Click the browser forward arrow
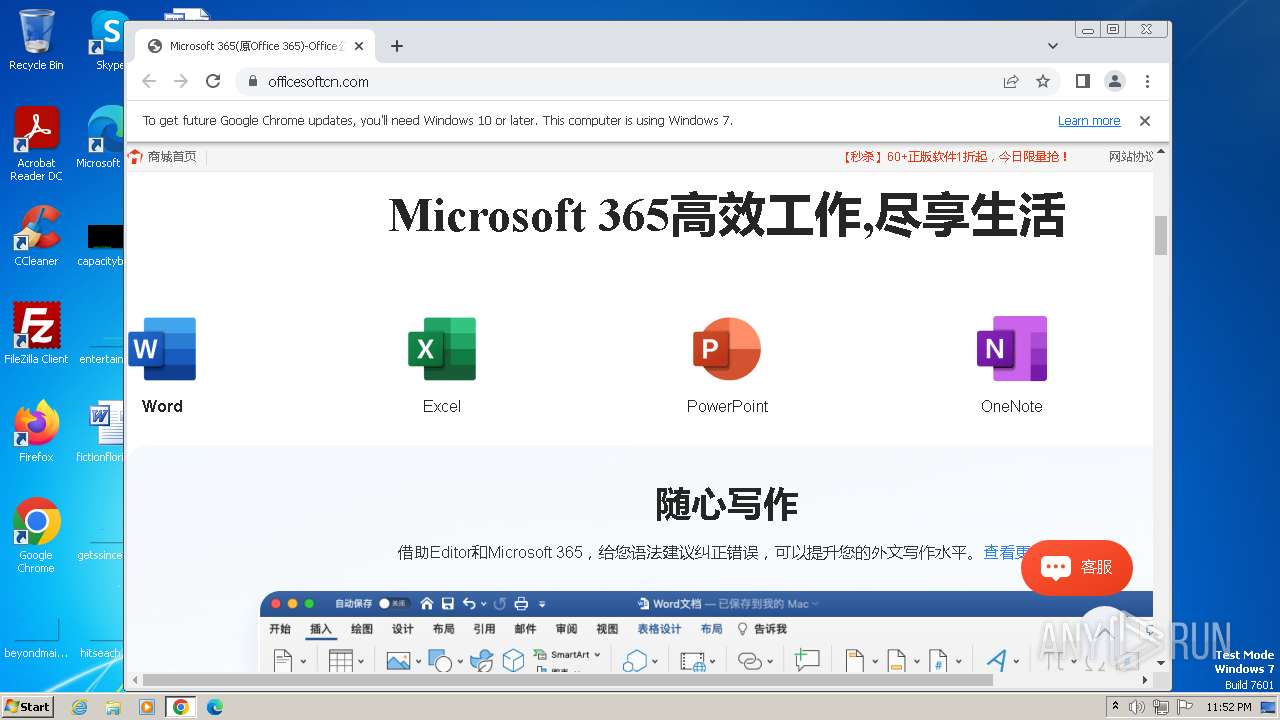Screen dimensions: 1280x720 181,82
